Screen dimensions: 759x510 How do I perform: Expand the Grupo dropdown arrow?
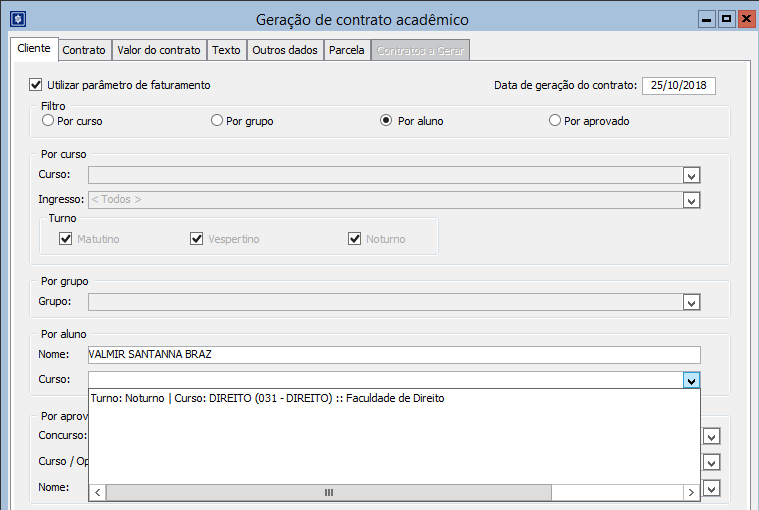coord(691,302)
